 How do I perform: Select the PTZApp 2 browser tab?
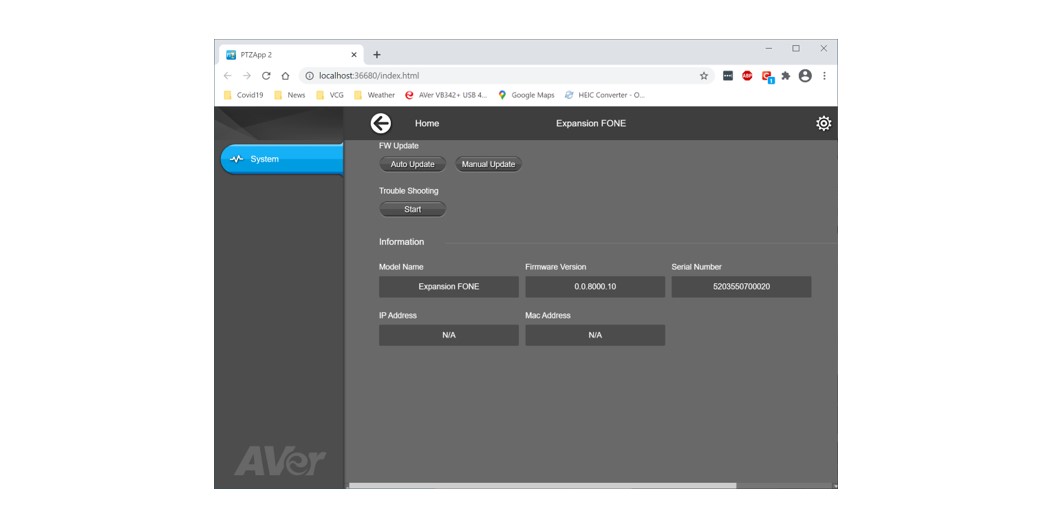(x=292, y=55)
